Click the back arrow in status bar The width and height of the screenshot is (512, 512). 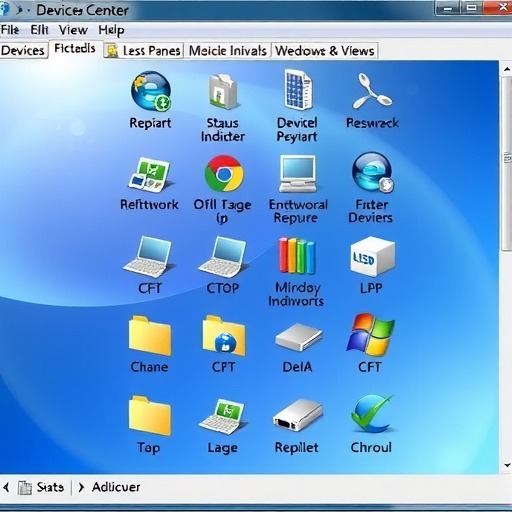click(x=6, y=488)
